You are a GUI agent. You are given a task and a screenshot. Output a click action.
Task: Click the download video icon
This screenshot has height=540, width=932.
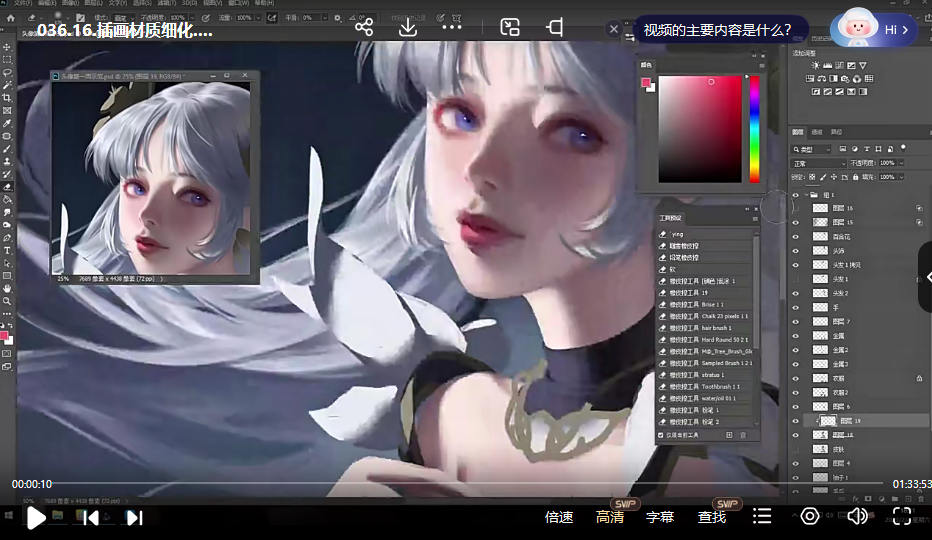pyautogui.click(x=408, y=27)
